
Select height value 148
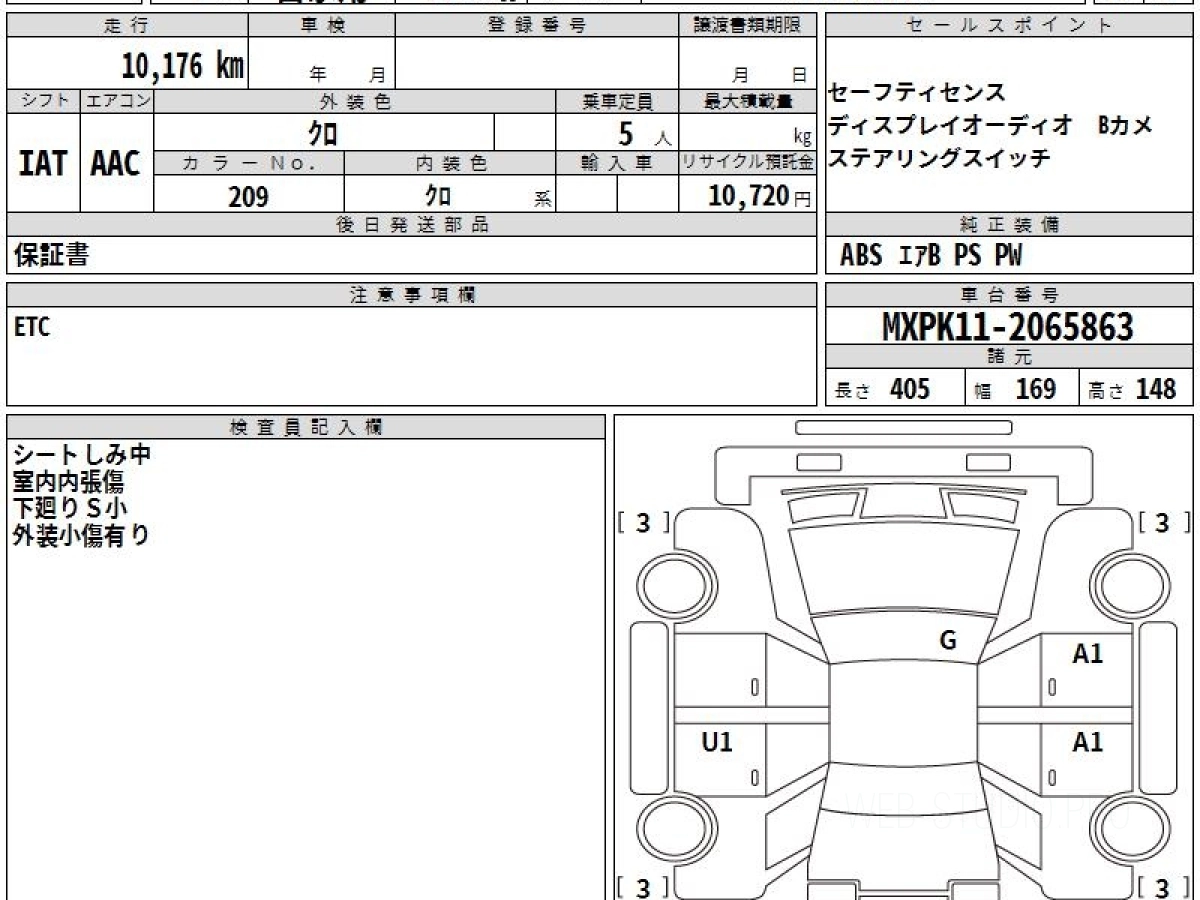(x=1156, y=389)
